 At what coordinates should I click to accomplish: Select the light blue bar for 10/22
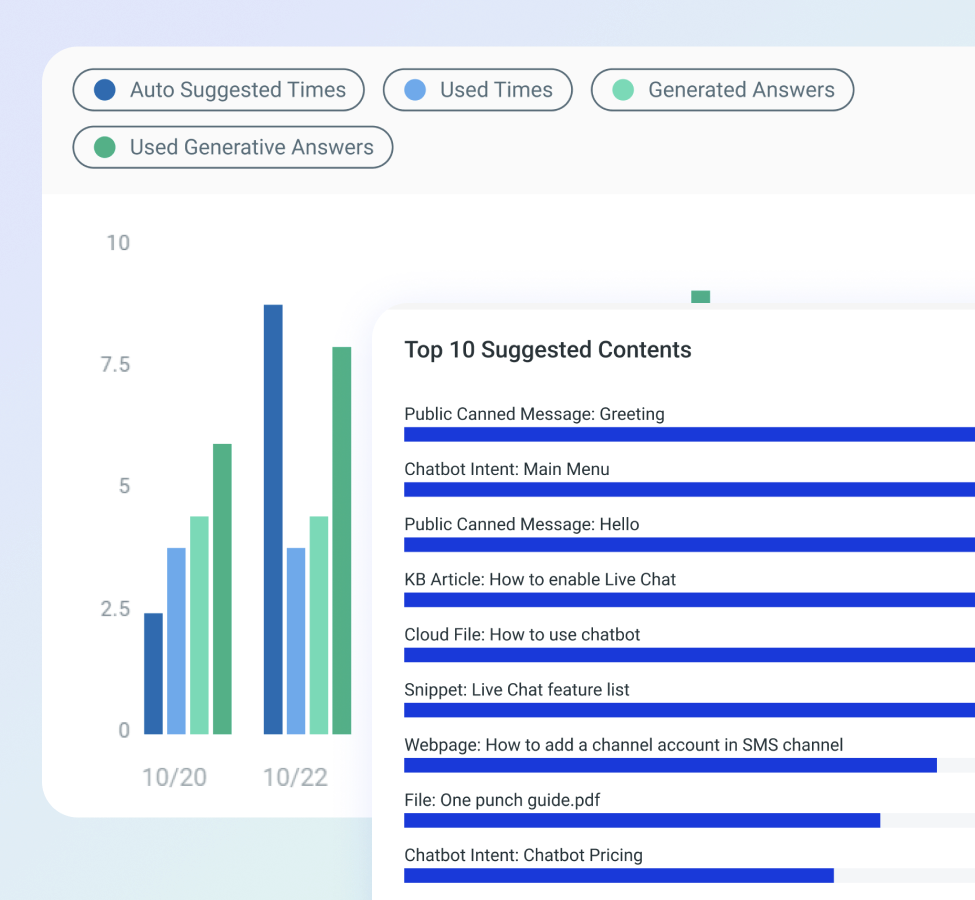[x=296, y=641]
